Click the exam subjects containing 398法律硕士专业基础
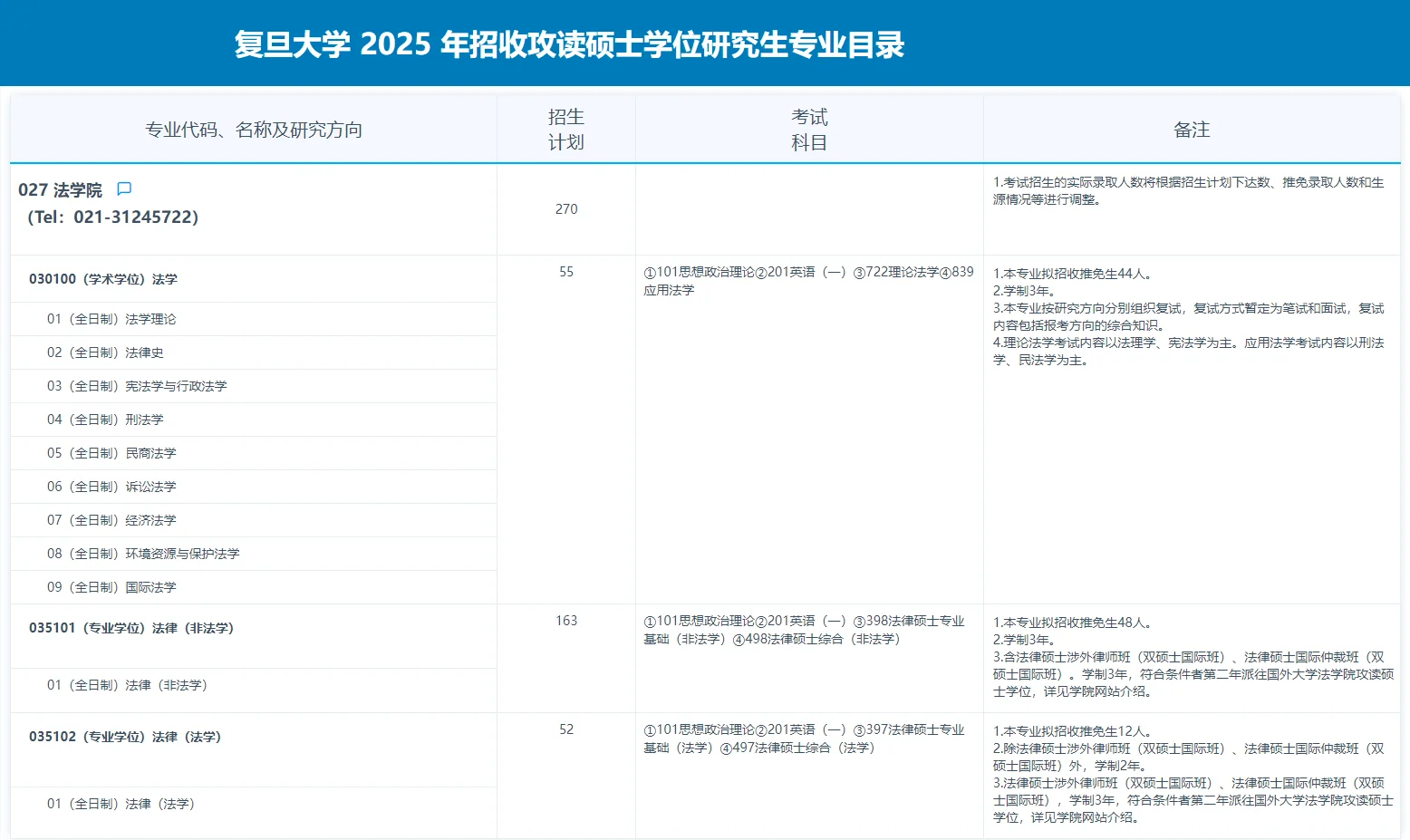This screenshot has width=1410, height=840. point(805,630)
